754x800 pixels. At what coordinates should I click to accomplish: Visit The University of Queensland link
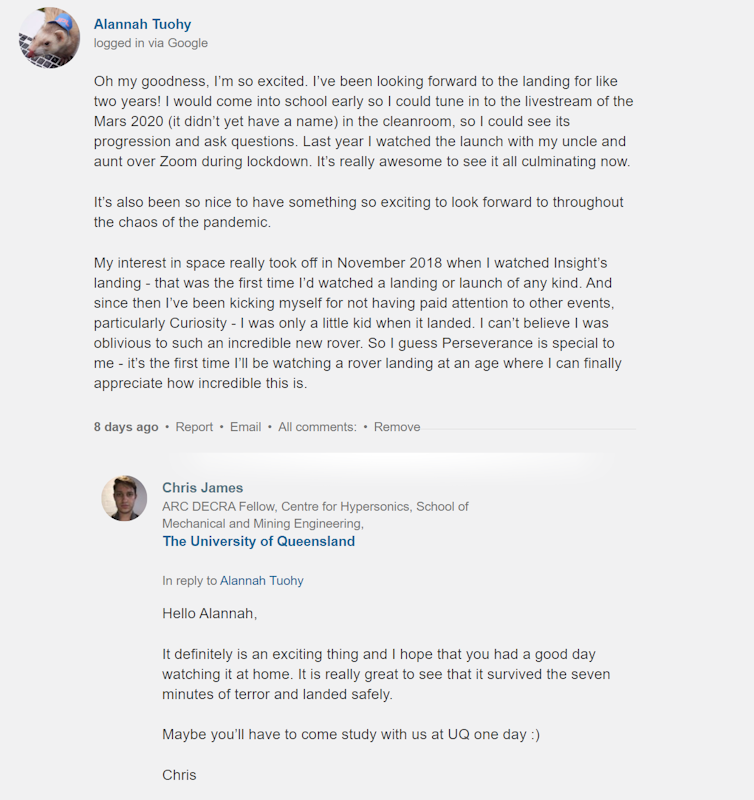pyautogui.click(x=259, y=541)
